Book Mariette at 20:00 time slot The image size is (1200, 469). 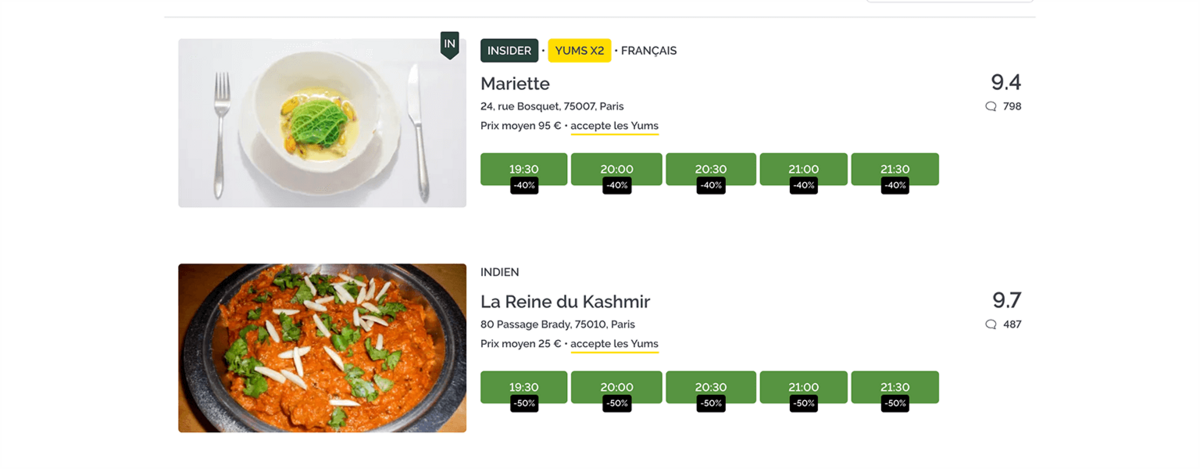616,169
